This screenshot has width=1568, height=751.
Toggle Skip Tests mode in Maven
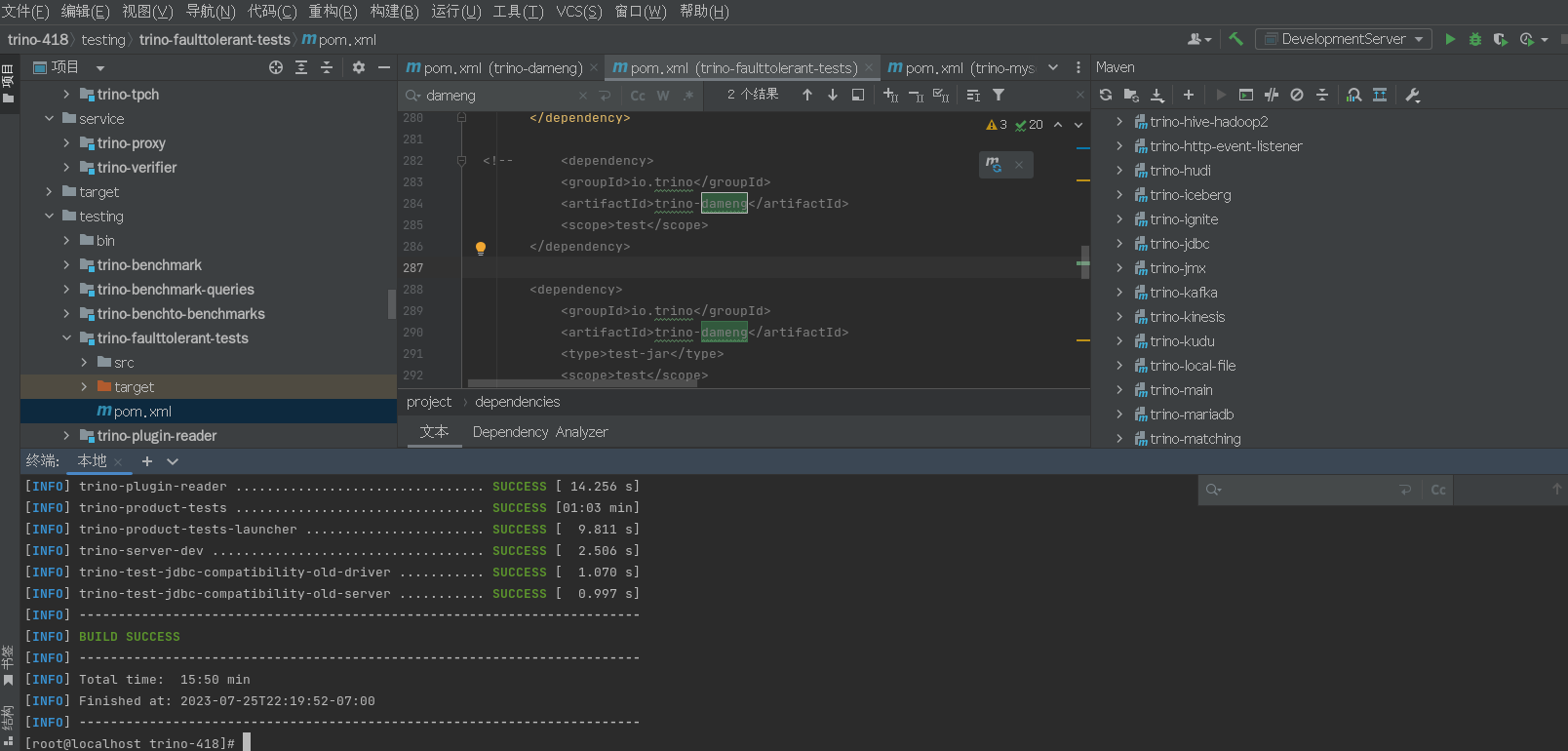coord(1297,95)
